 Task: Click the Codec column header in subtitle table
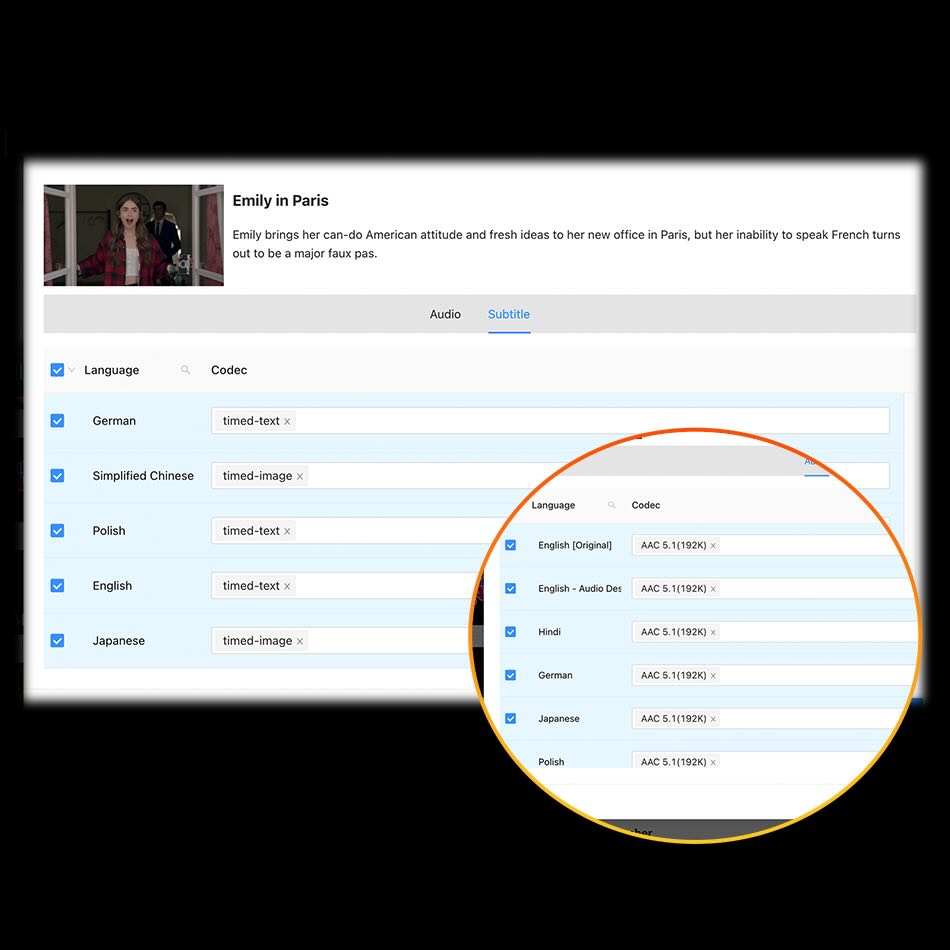click(x=229, y=370)
